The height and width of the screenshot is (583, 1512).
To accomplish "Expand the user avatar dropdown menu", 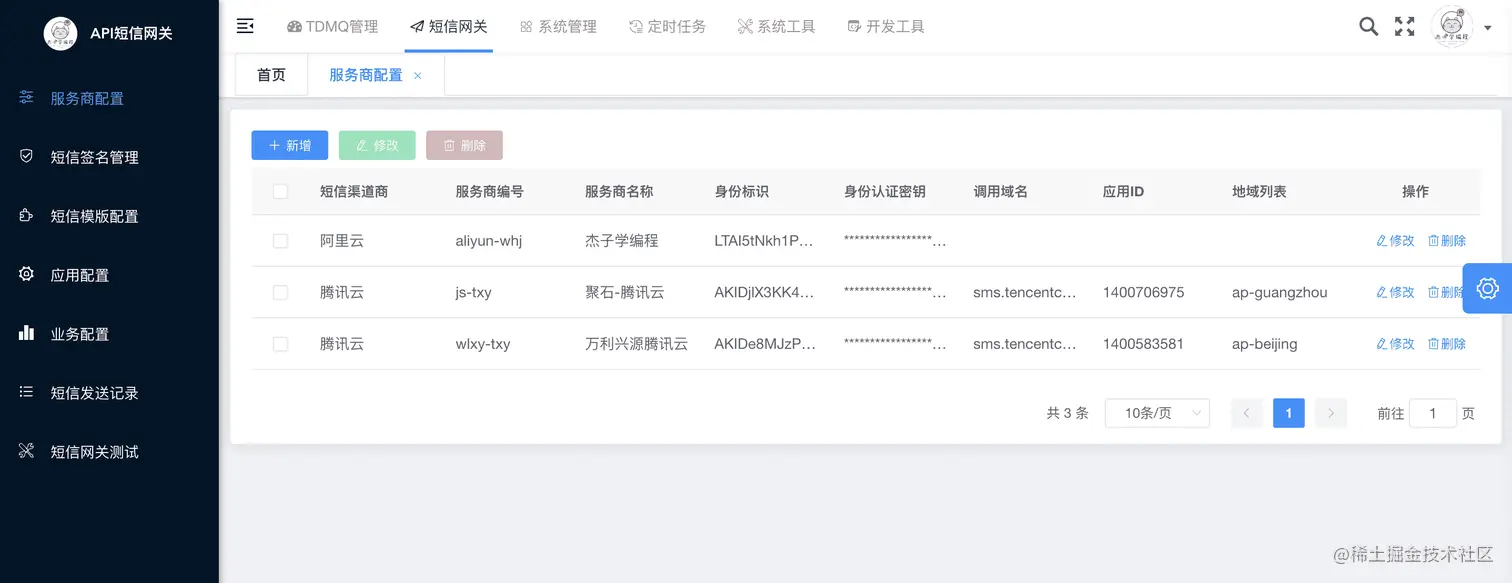I will click(x=1454, y=26).
